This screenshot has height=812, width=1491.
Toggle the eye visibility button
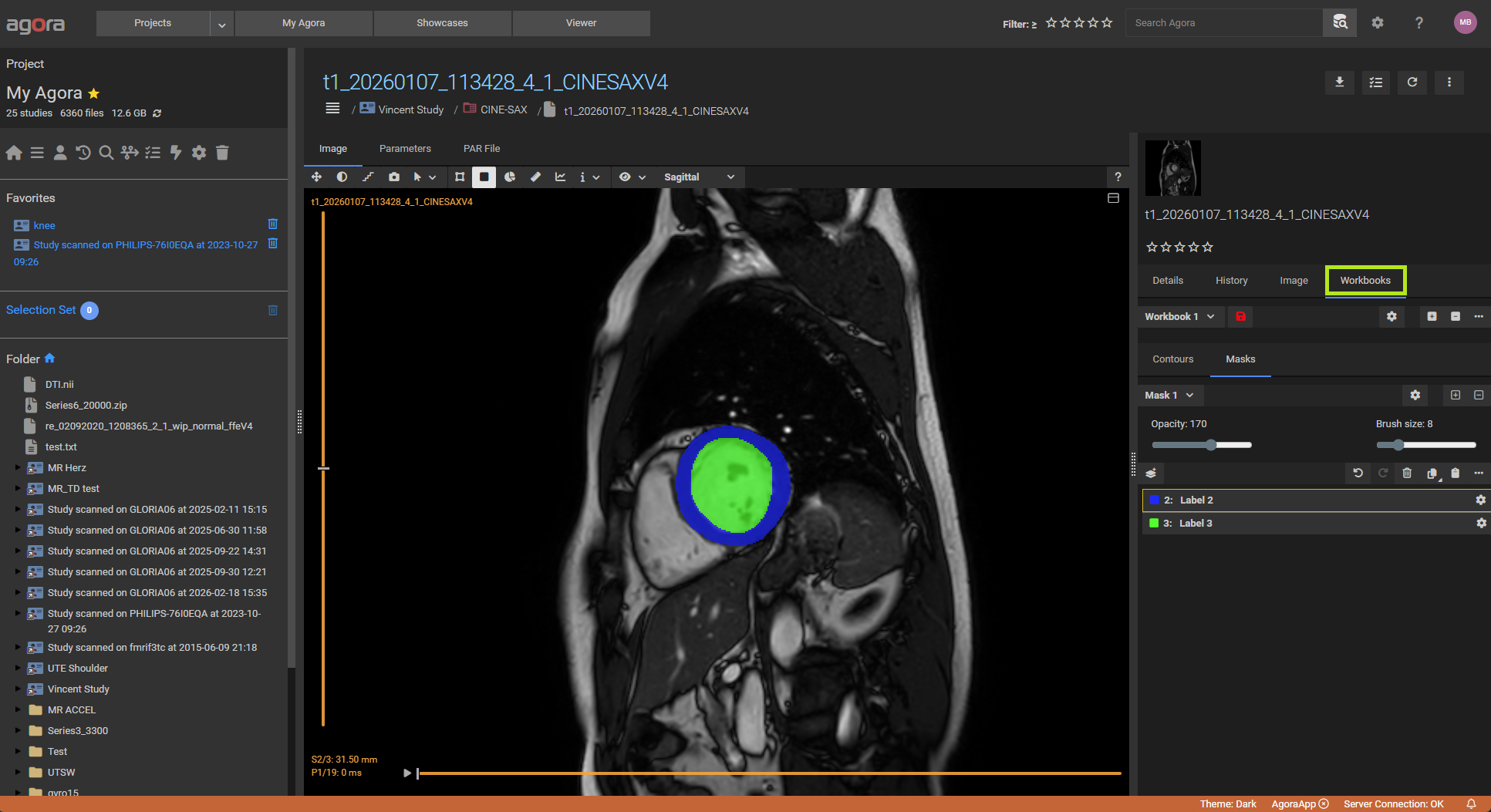tap(625, 177)
